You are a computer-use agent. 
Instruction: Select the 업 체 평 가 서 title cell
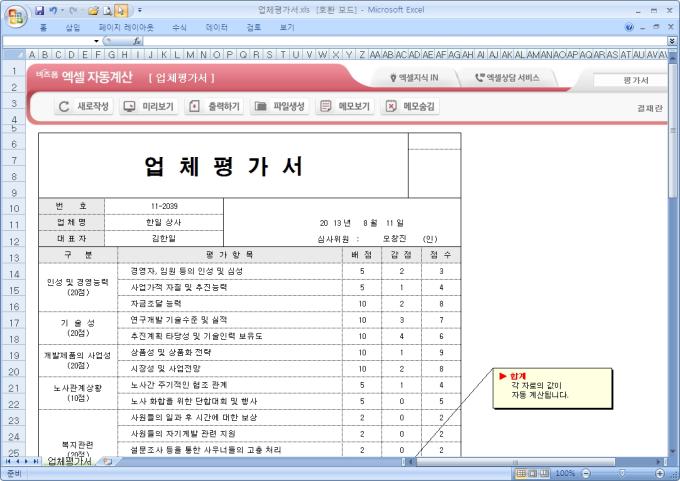pyautogui.click(x=223, y=166)
